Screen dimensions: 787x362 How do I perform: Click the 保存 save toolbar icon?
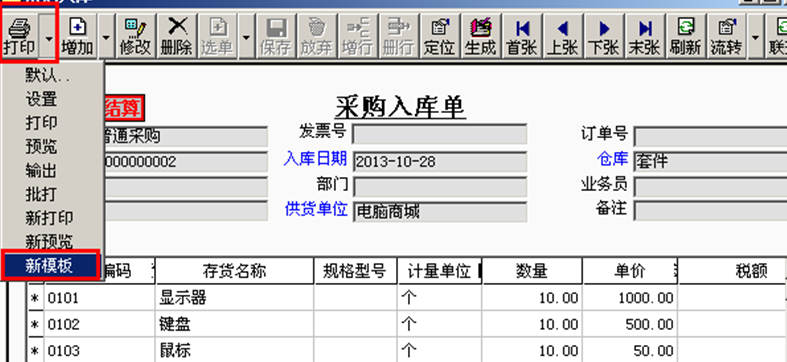(275, 36)
